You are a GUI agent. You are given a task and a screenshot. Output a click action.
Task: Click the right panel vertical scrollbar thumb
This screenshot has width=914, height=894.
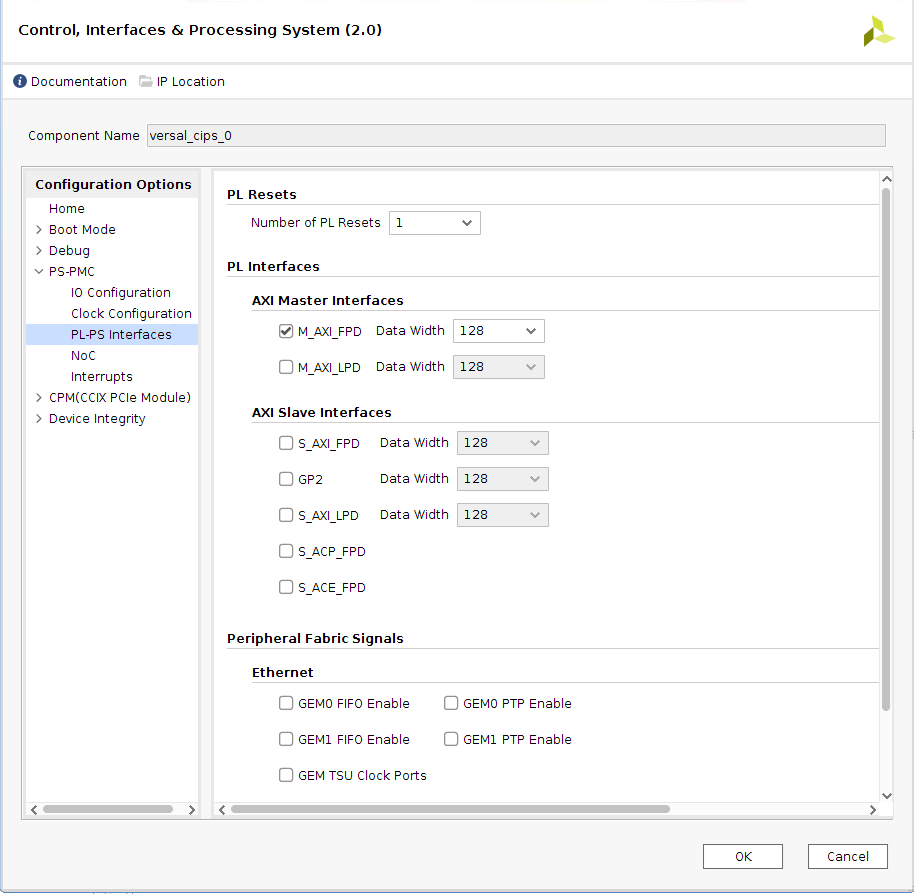pos(886,449)
